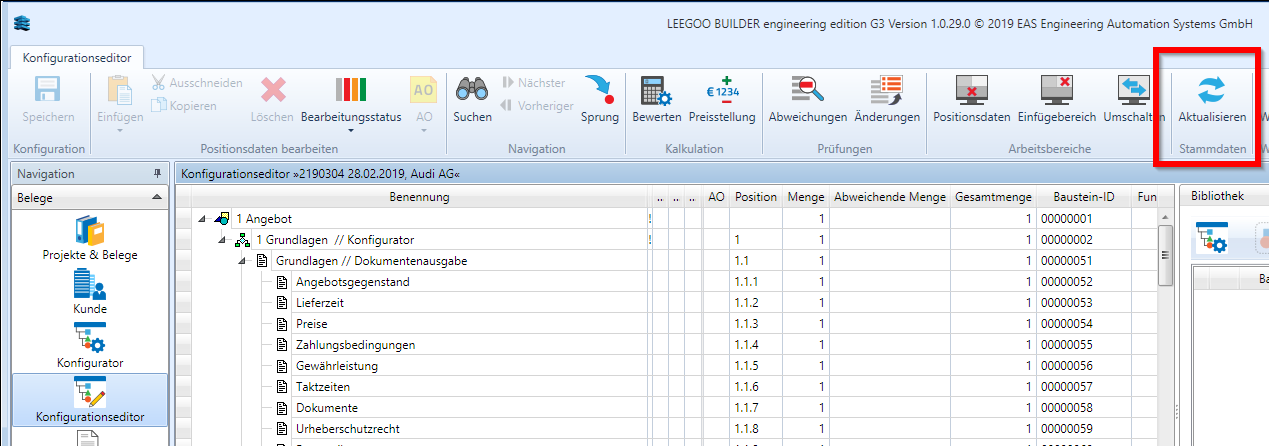Click Ausschneiden scissors button
The image size is (1269, 446).
197,82
